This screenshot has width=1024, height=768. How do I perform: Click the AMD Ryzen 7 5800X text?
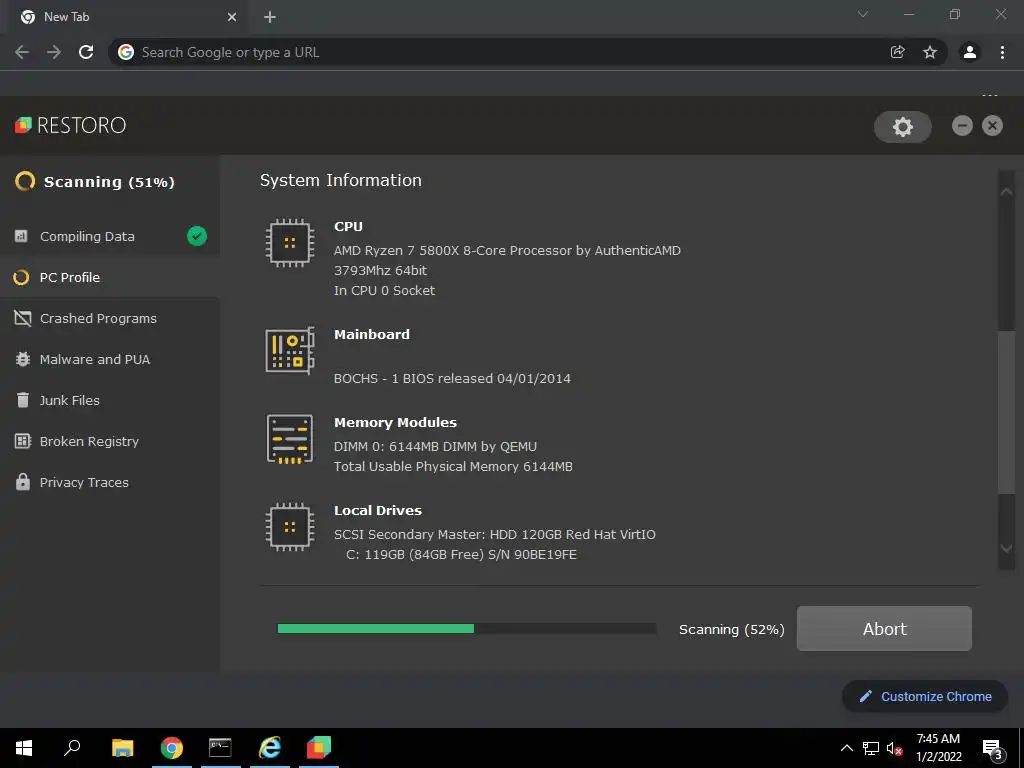[507, 250]
